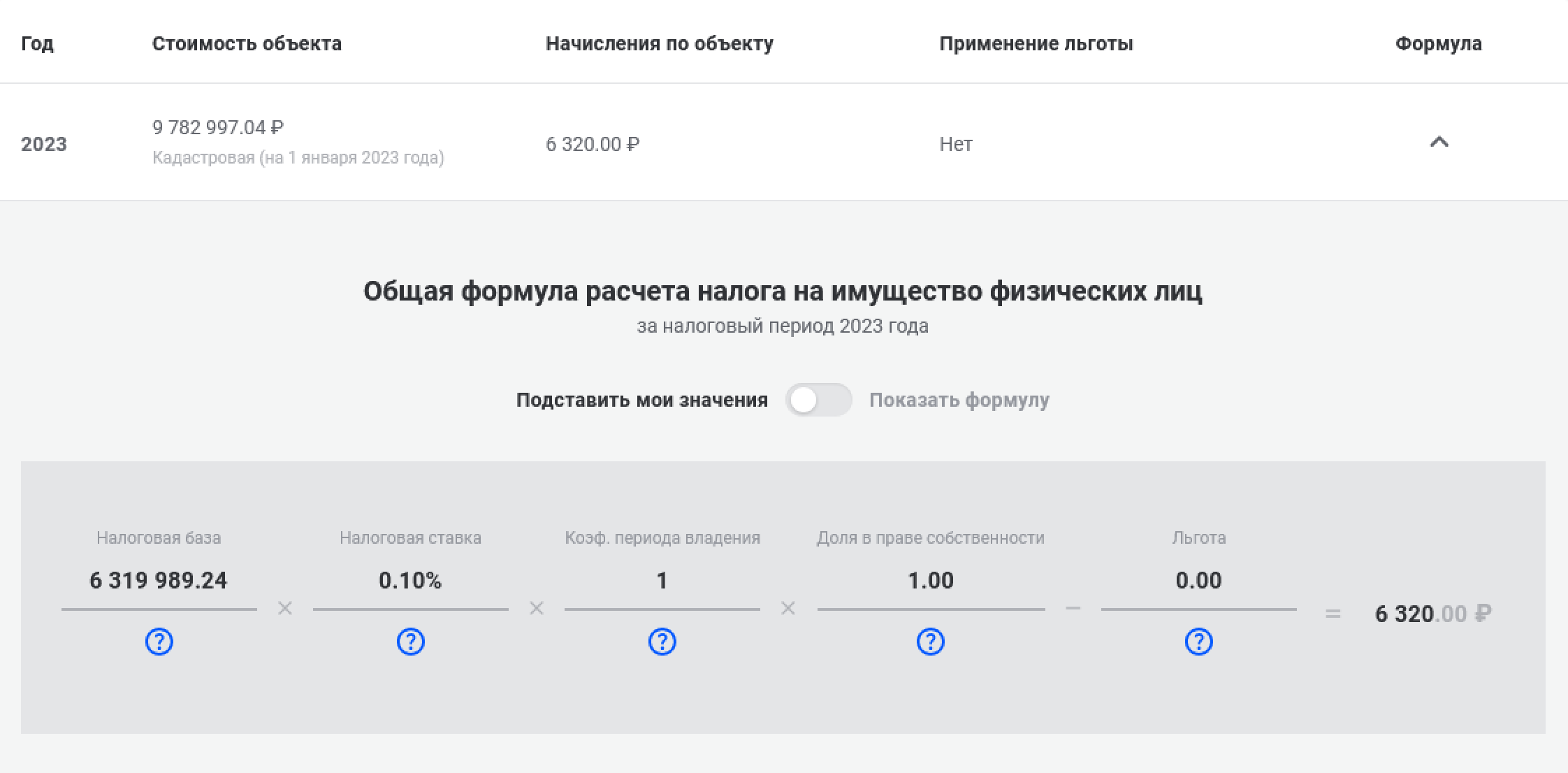Click the Формула column header

pos(1439,43)
